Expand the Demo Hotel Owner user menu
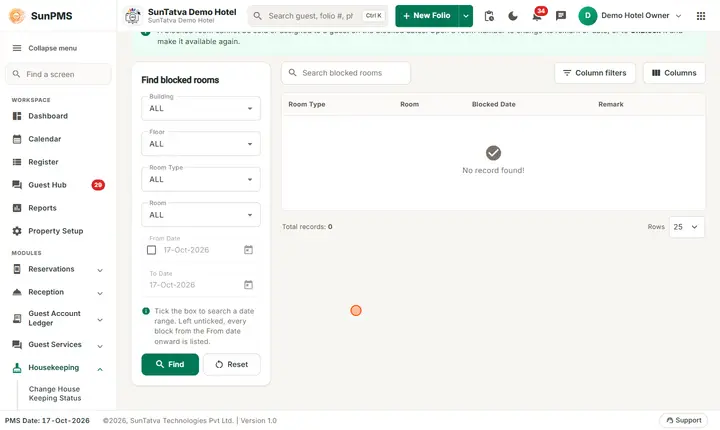This screenshot has height=430, width=720. click(678, 16)
